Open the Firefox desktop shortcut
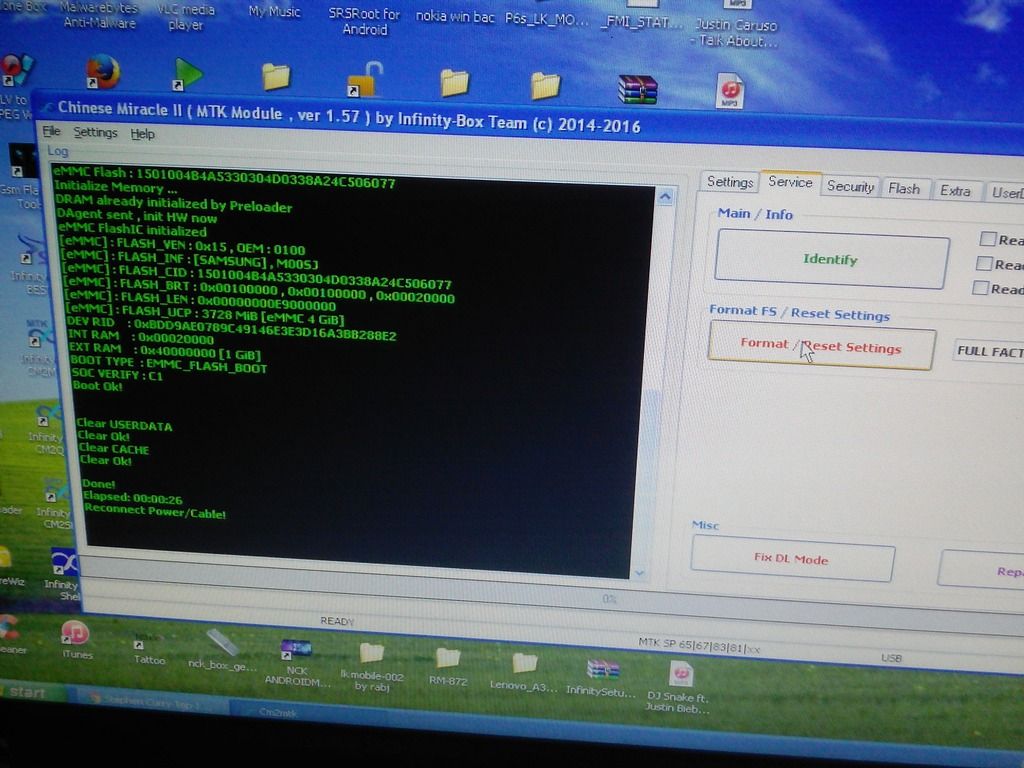 point(102,72)
